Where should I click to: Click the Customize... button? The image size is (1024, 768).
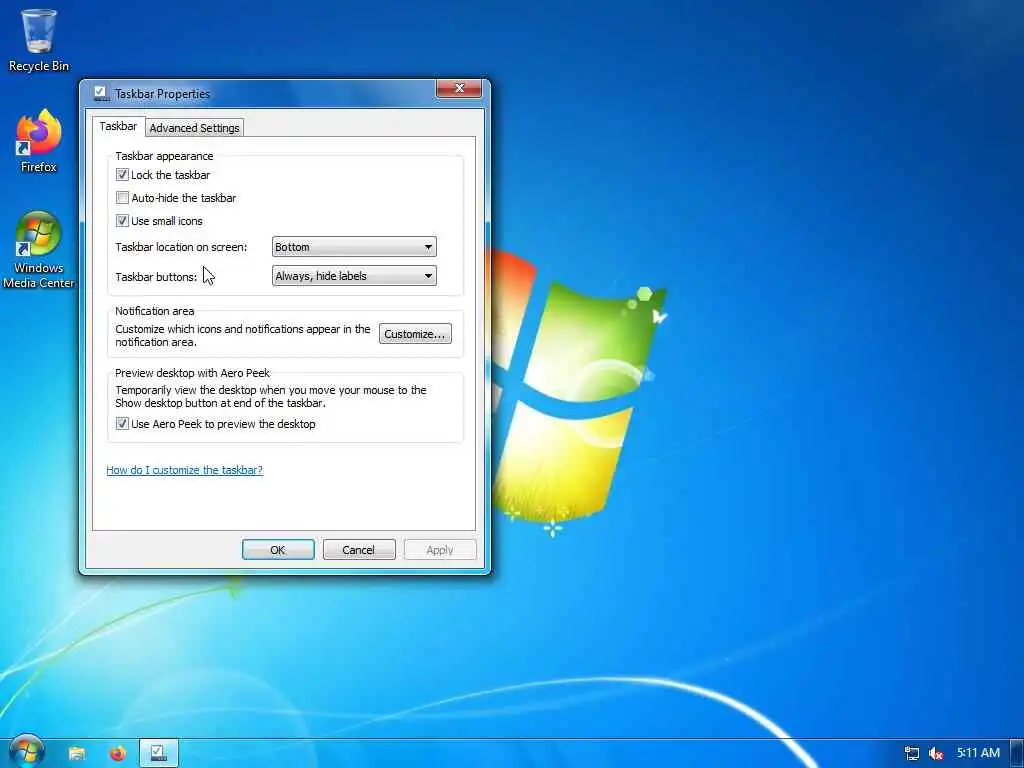click(415, 334)
